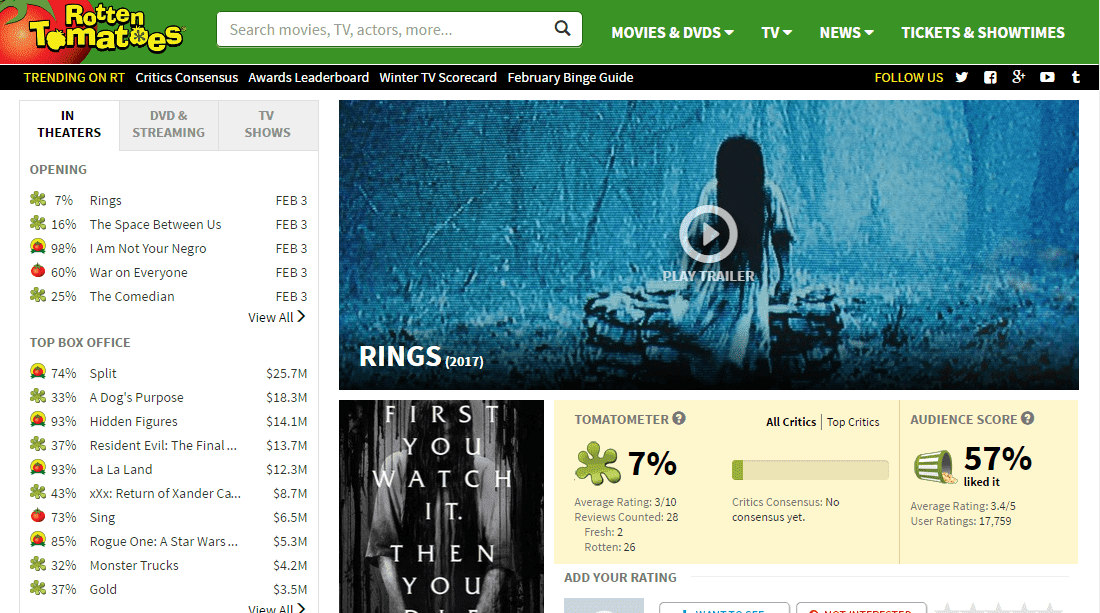Viewport: 1100px width, 613px height.
Task: Select the All Critics tab
Action: (791, 422)
